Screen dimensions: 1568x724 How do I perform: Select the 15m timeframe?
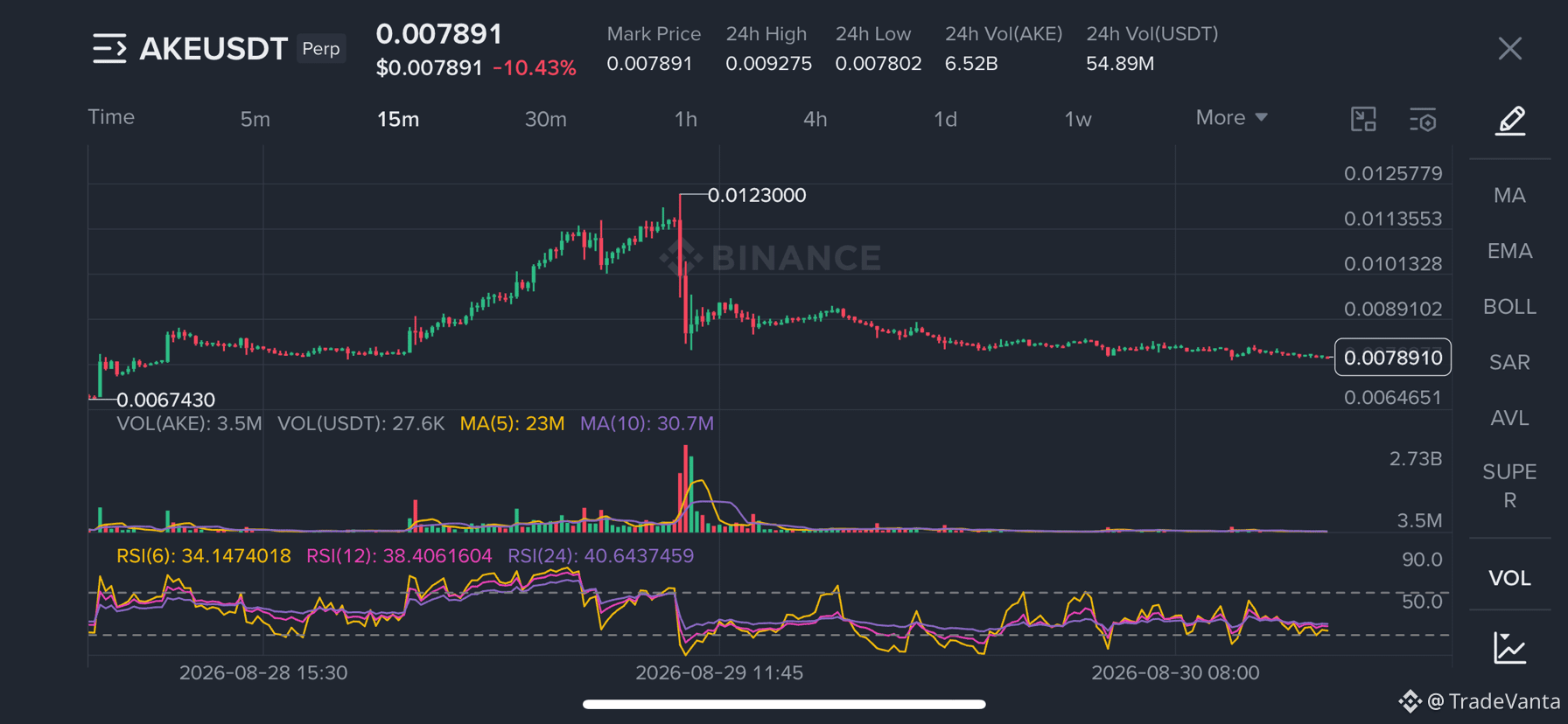point(398,119)
